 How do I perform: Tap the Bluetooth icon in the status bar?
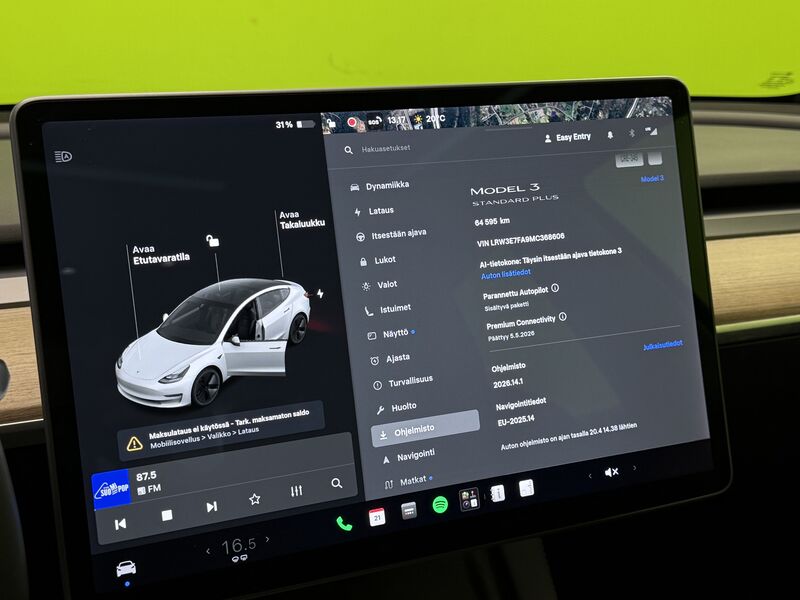click(632, 132)
